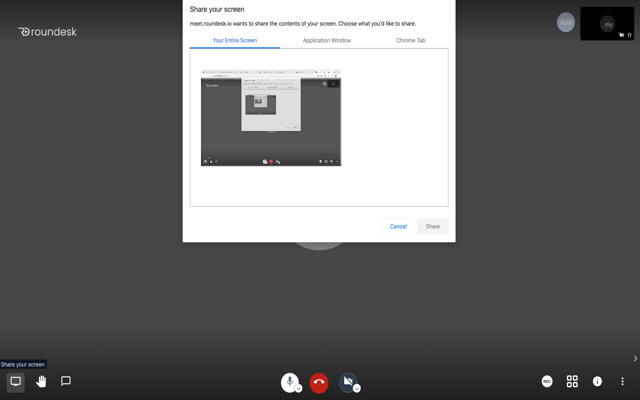Click camera-off indicator on 'me' thumbnail
The height and width of the screenshot is (400, 640).
pyautogui.click(x=622, y=35)
